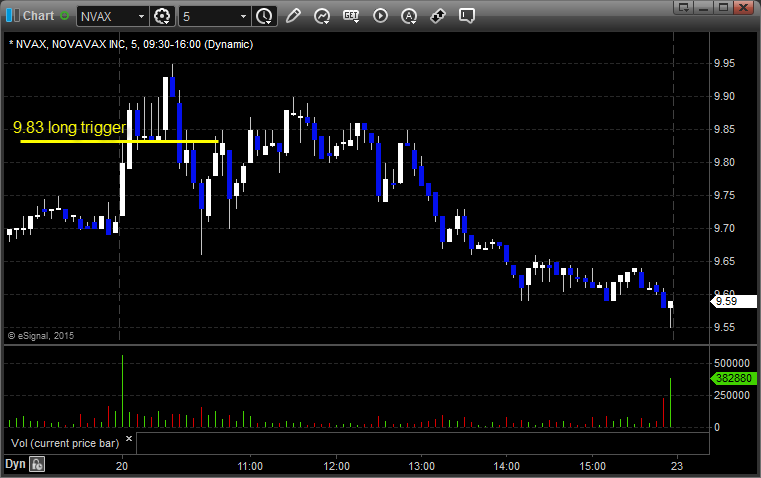Click the 9.83 long trigger text label
Screen dimensions: 761x478
click(69, 128)
